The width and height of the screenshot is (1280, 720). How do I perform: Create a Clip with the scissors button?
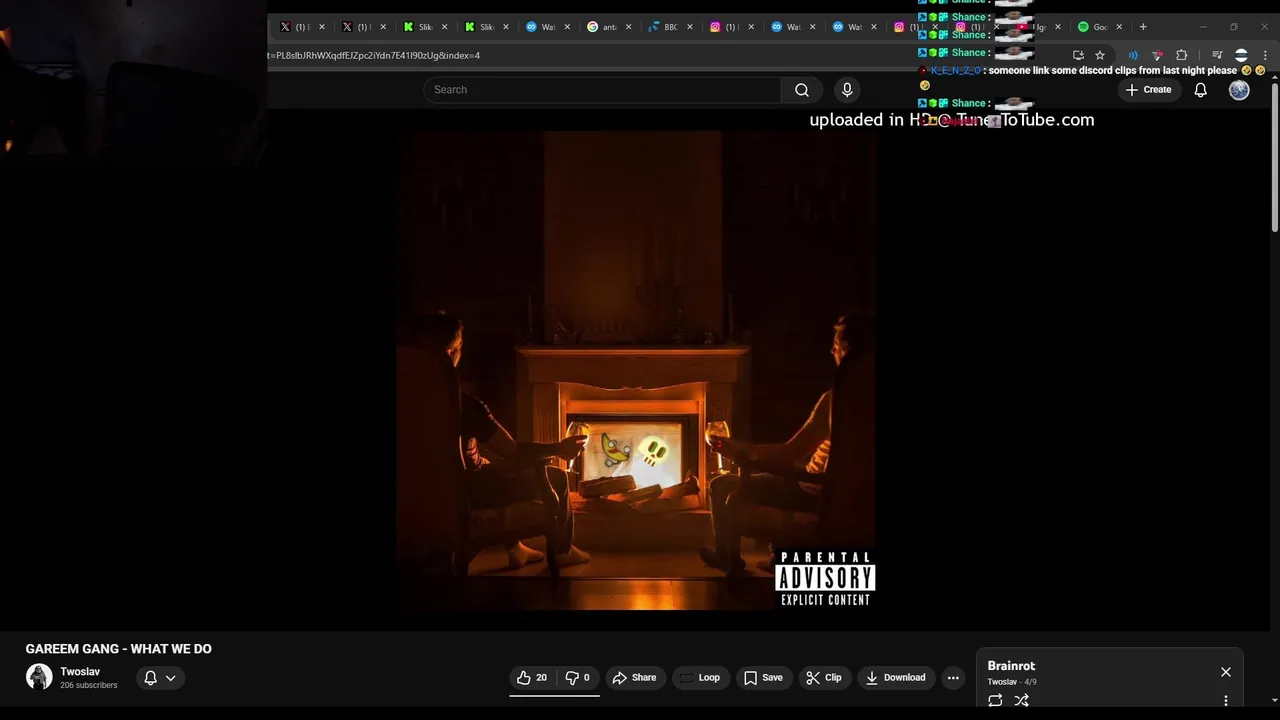pyautogui.click(x=824, y=678)
